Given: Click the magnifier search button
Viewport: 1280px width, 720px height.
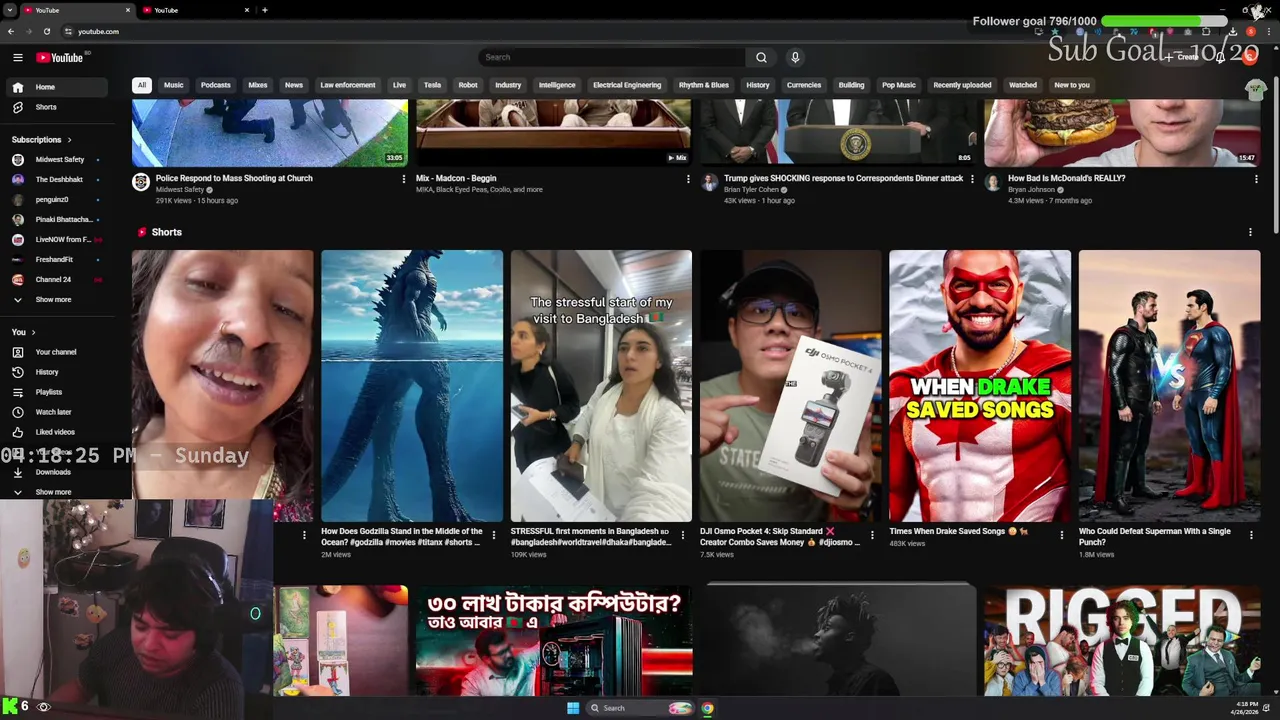Looking at the screenshot, I should coord(761,57).
